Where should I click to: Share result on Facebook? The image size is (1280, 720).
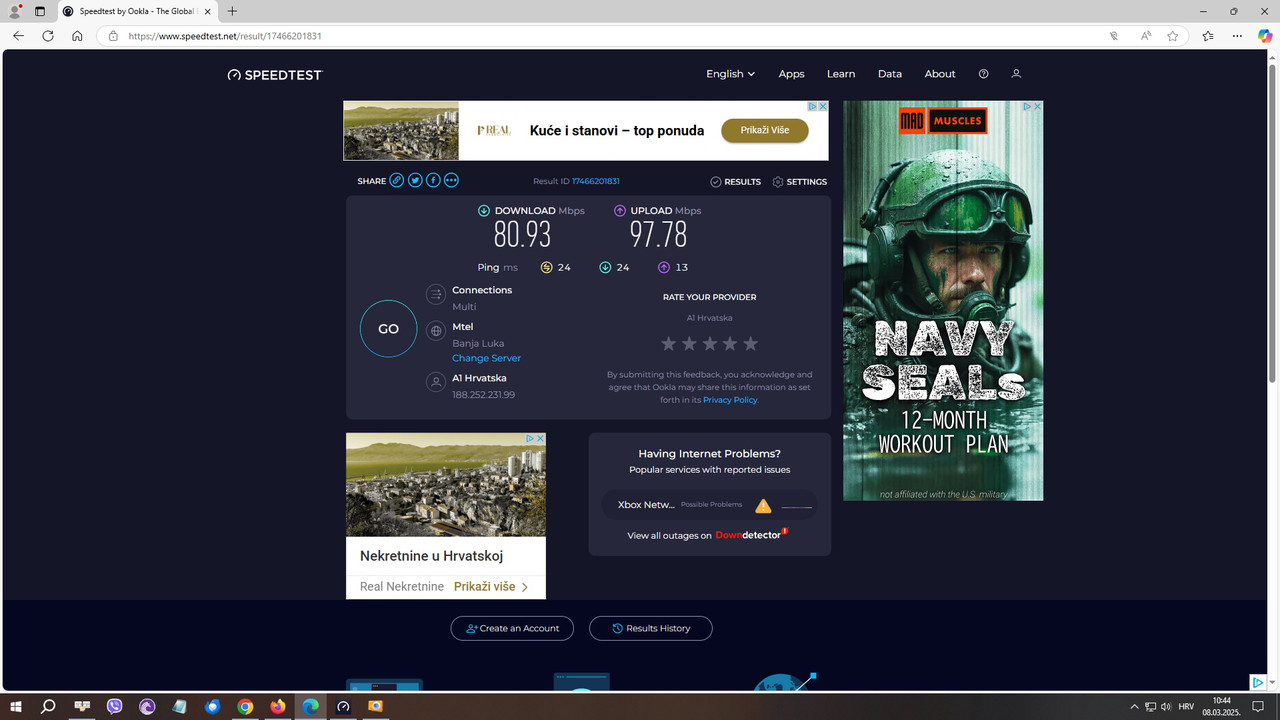point(433,180)
